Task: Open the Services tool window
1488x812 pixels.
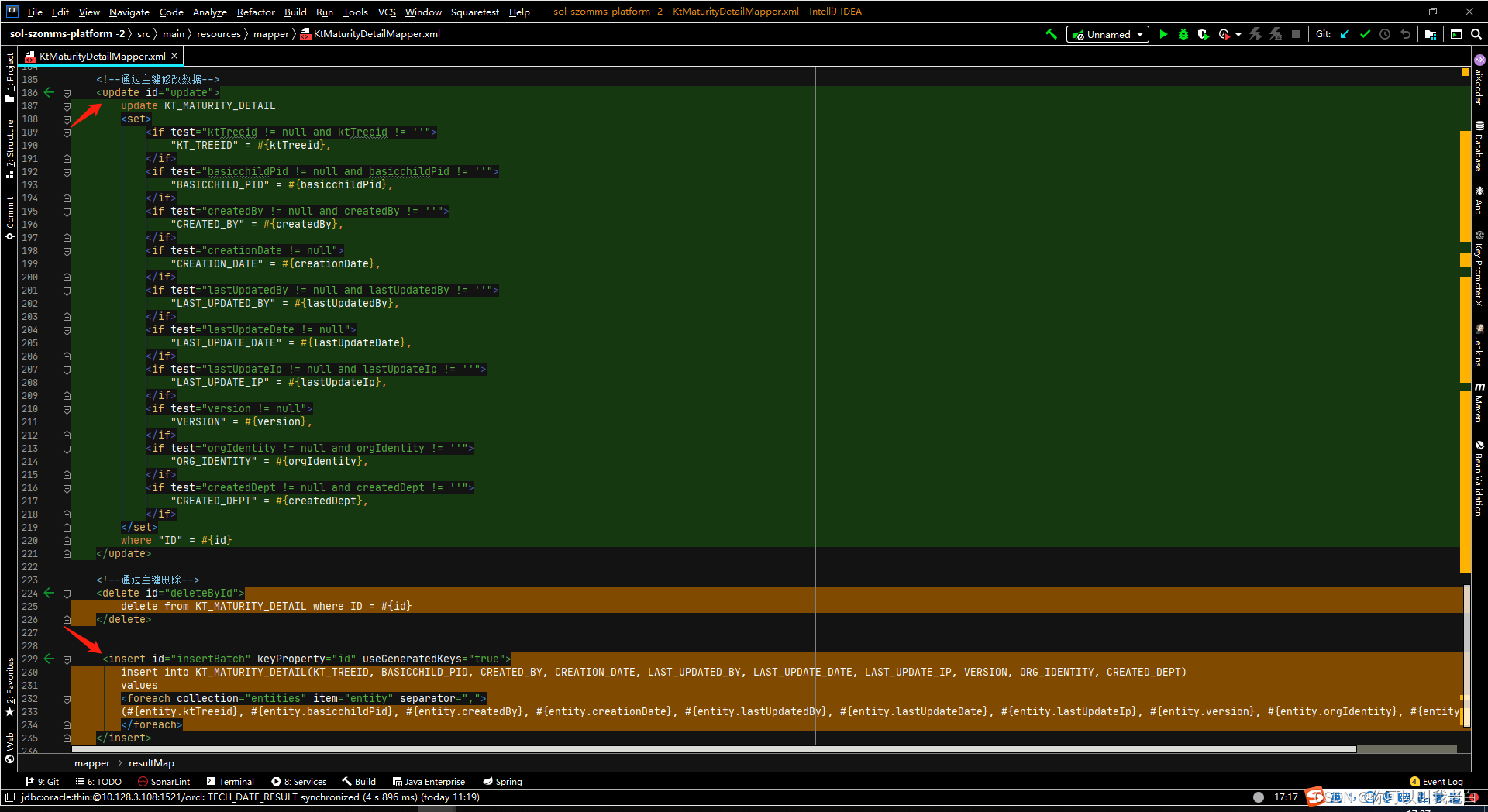Action: click(299, 782)
